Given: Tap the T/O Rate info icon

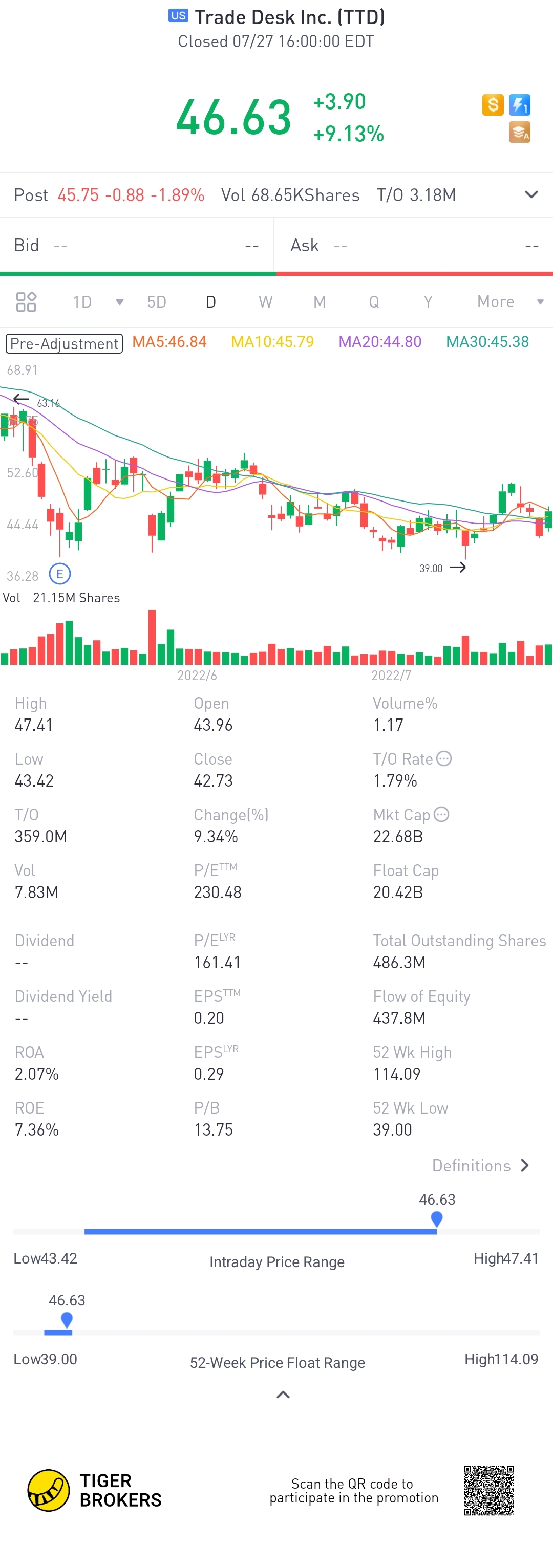Looking at the screenshot, I should (444, 758).
